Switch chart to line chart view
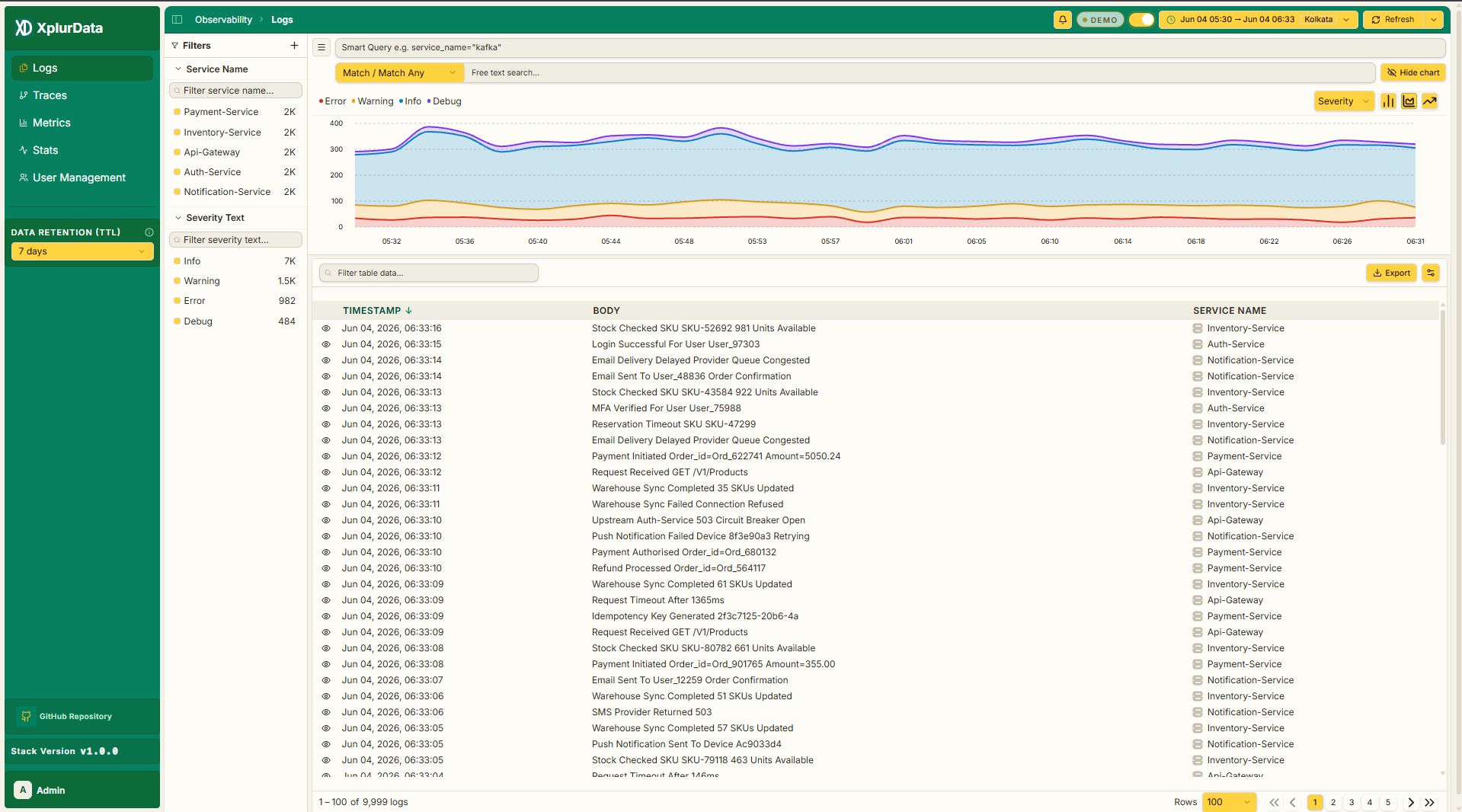This screenshot has height=812, width=1462. pos(1429,101)
